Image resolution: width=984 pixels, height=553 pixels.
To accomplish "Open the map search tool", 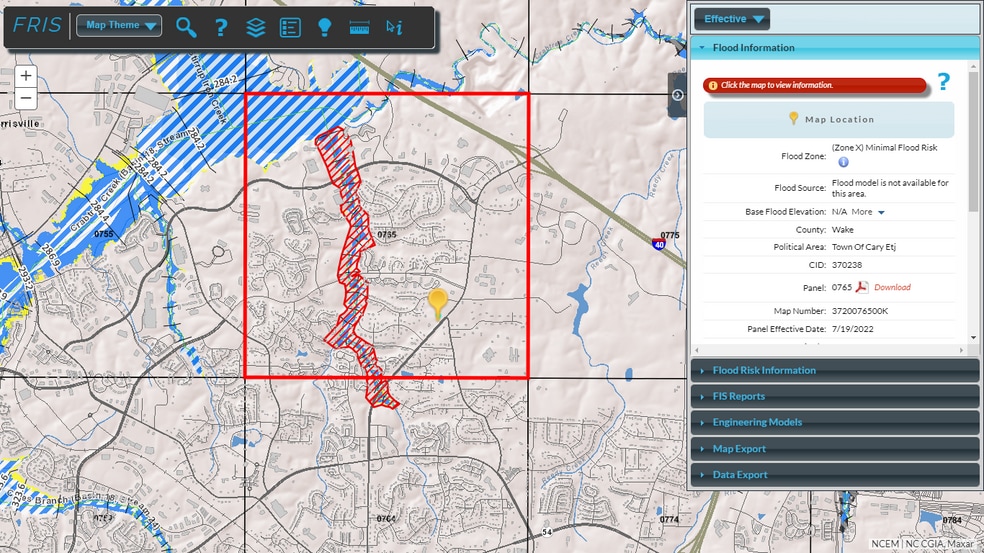I will [x=186, y=27].
